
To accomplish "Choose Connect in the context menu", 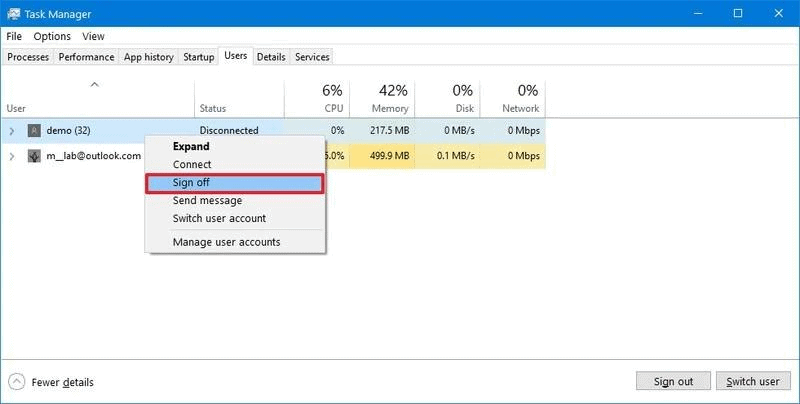I will pos(235,164).
